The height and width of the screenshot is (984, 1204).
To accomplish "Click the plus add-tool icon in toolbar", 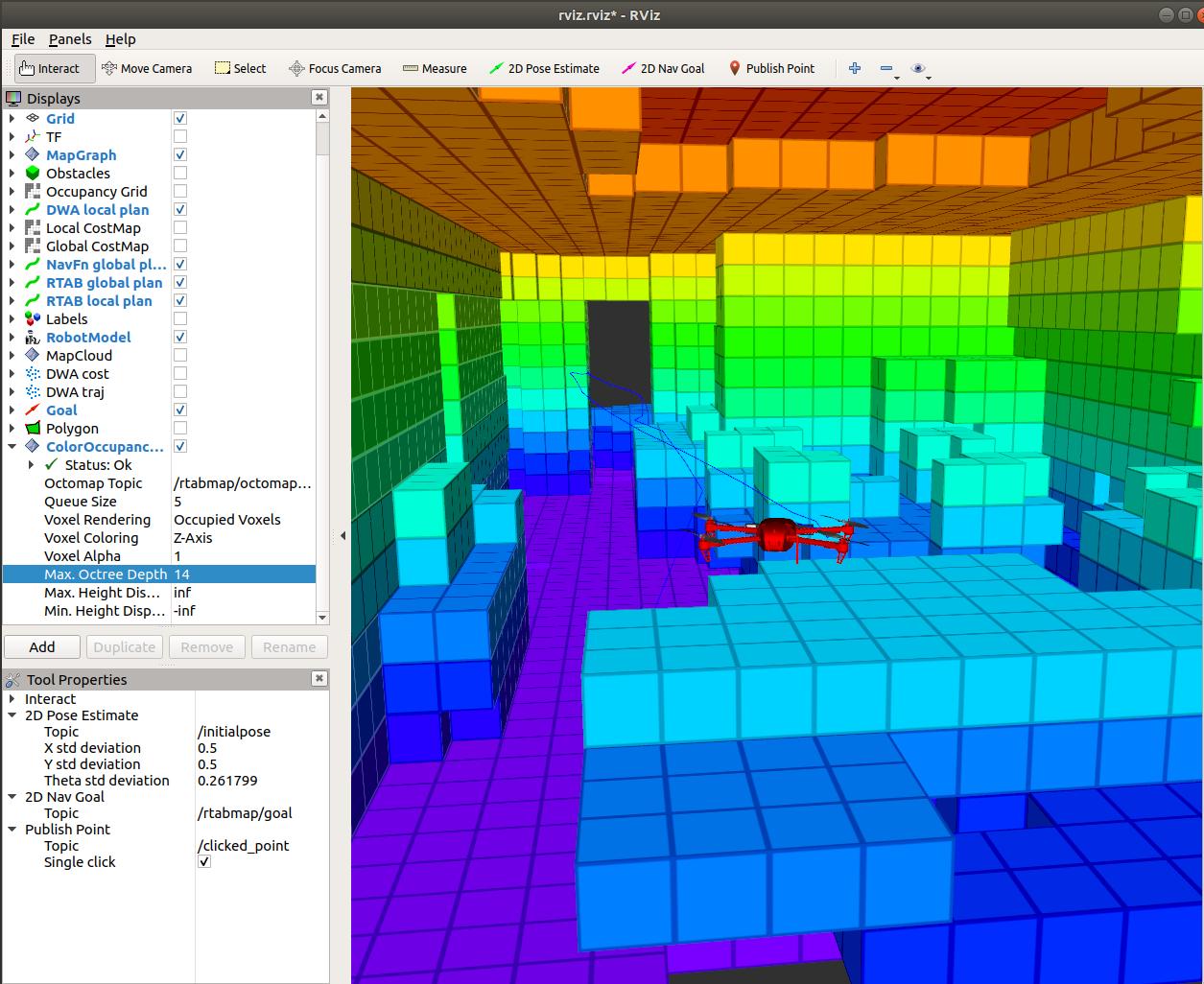I will [x=855, y=68].
